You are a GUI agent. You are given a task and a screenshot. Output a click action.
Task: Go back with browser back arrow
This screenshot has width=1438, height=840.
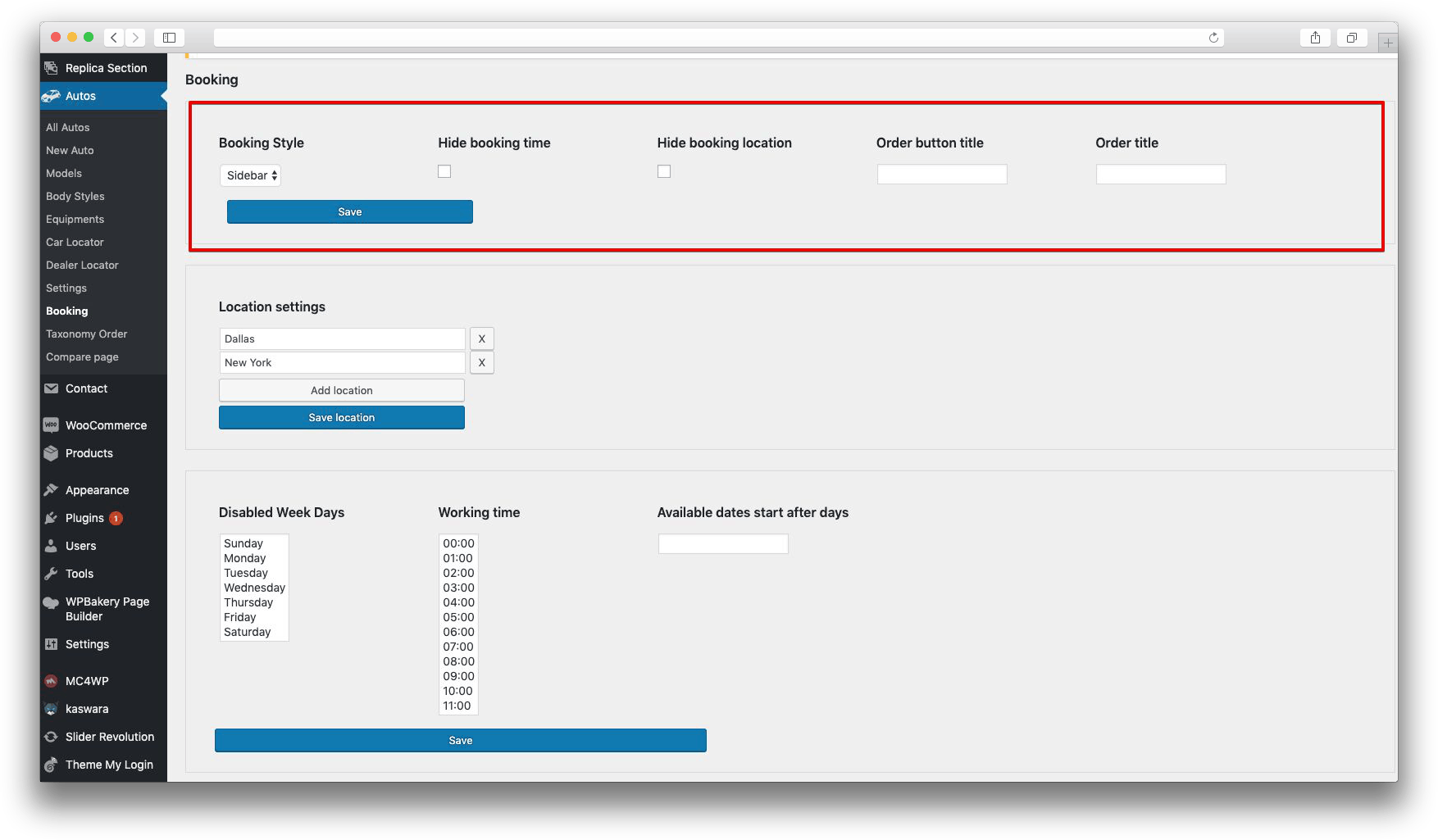pyautogui.click(x=114, y=38)
